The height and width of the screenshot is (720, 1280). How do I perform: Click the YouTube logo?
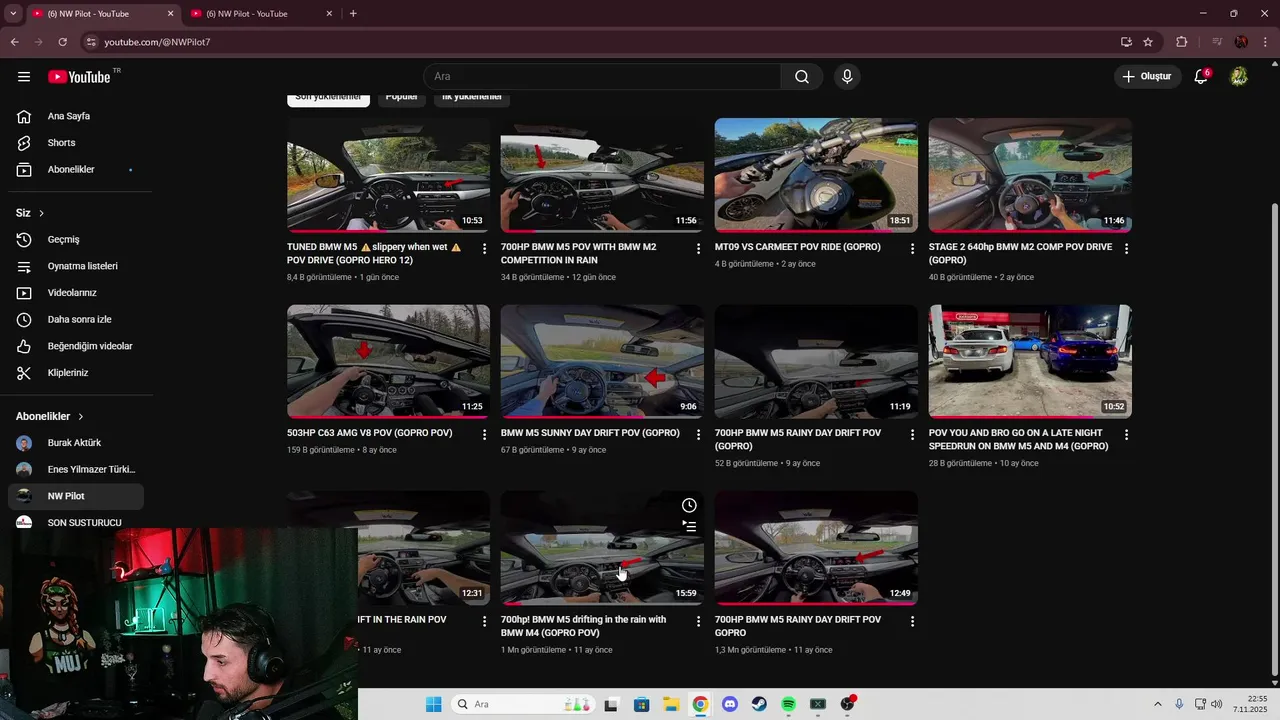coord(79,77)
